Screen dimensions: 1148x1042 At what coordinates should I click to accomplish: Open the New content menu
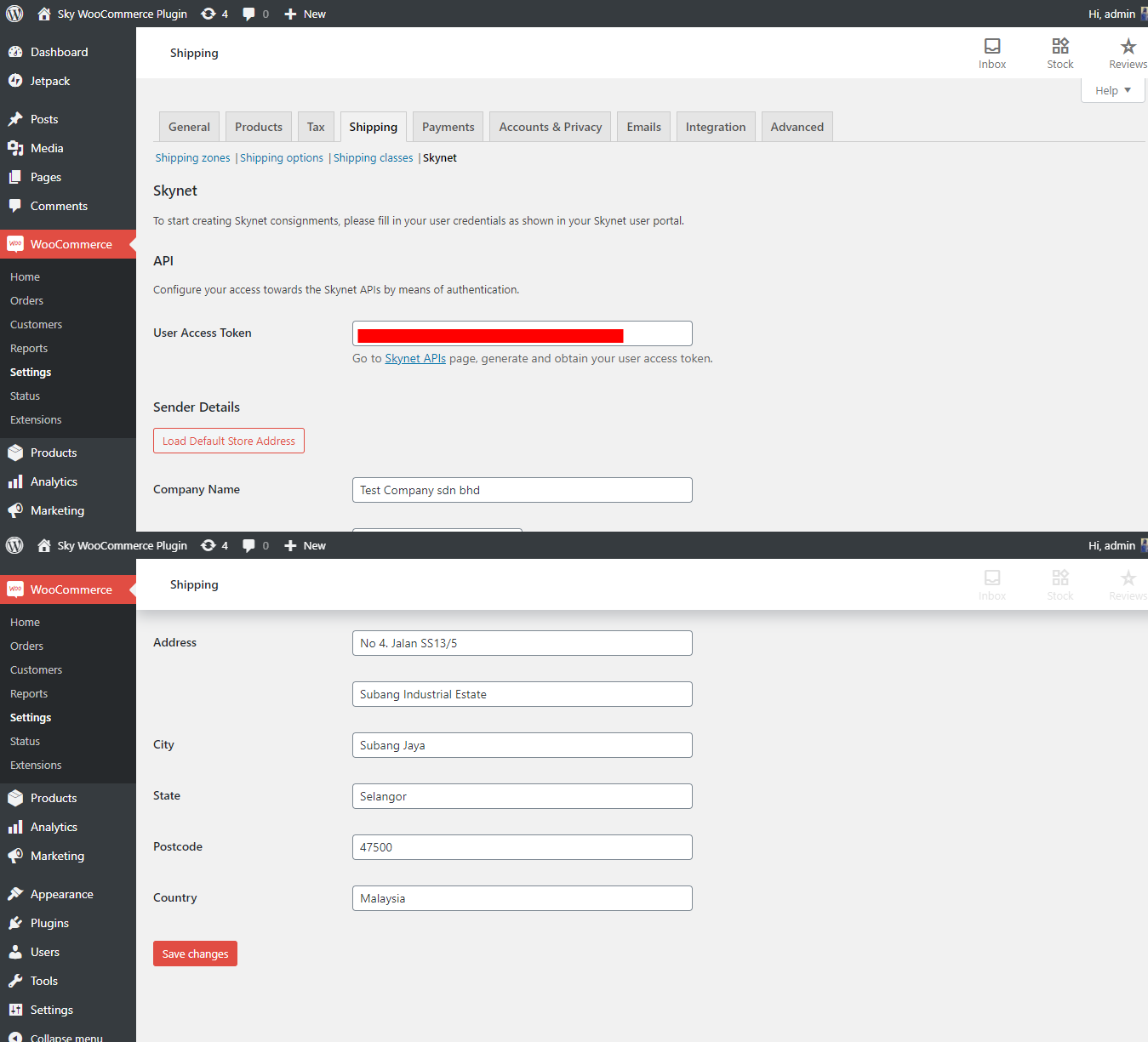point(304,14)
